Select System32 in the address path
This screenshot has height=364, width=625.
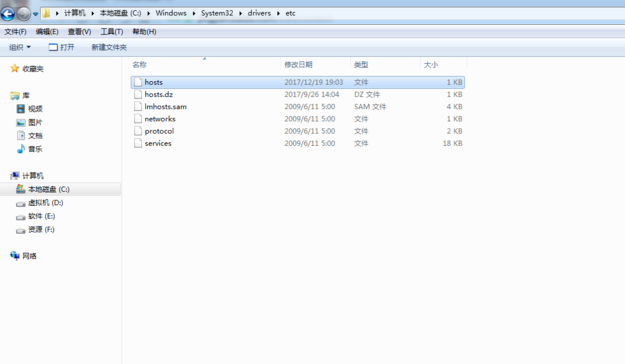point(217,13)
